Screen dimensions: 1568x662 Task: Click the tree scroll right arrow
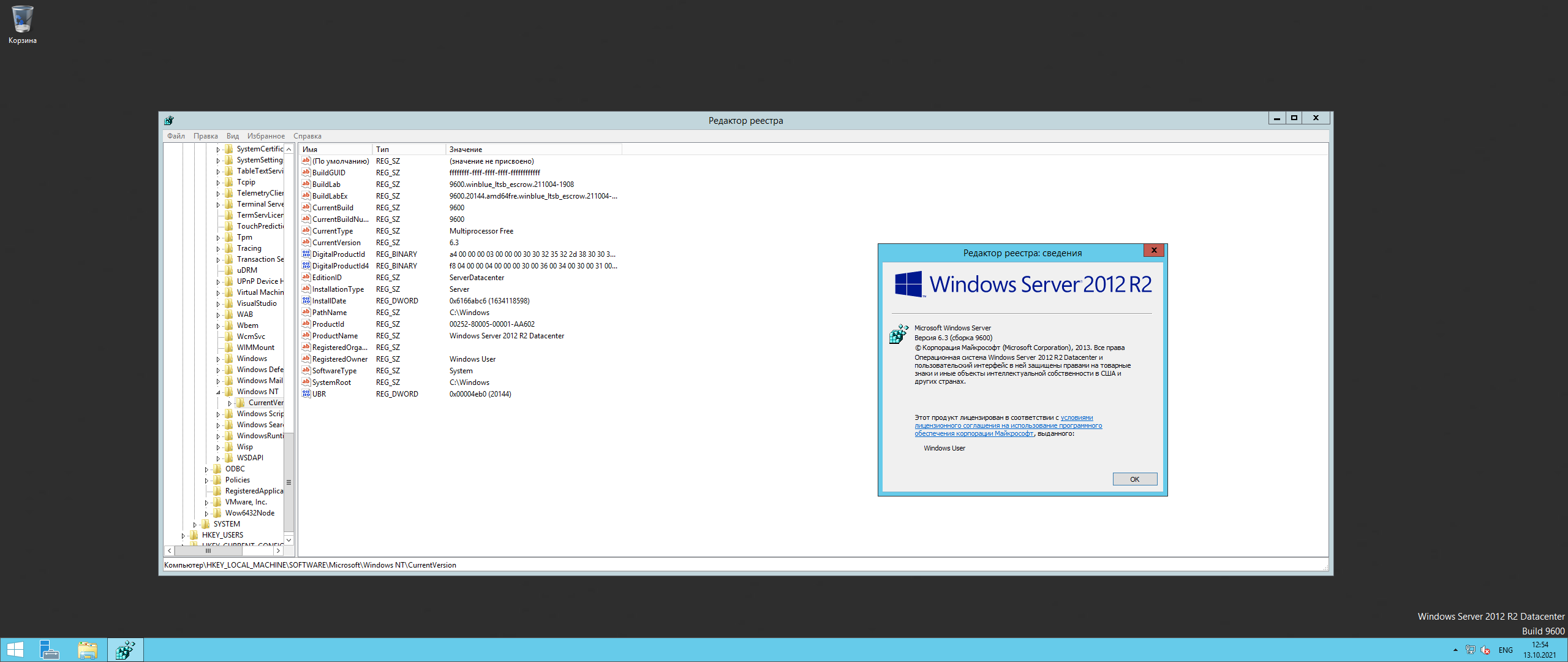tap(278, 551)
